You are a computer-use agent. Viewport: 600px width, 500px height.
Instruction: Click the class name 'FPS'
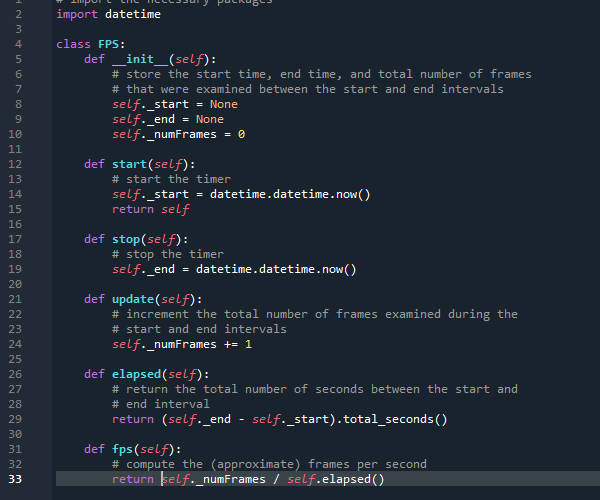pyautogui.click(x=109, y=44)
